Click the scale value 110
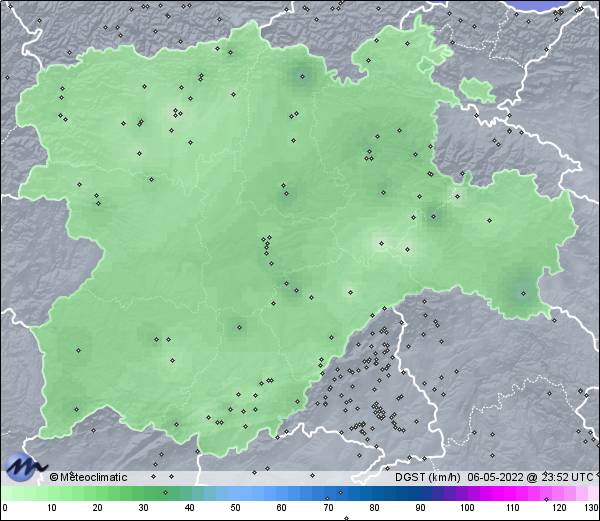 513,508
